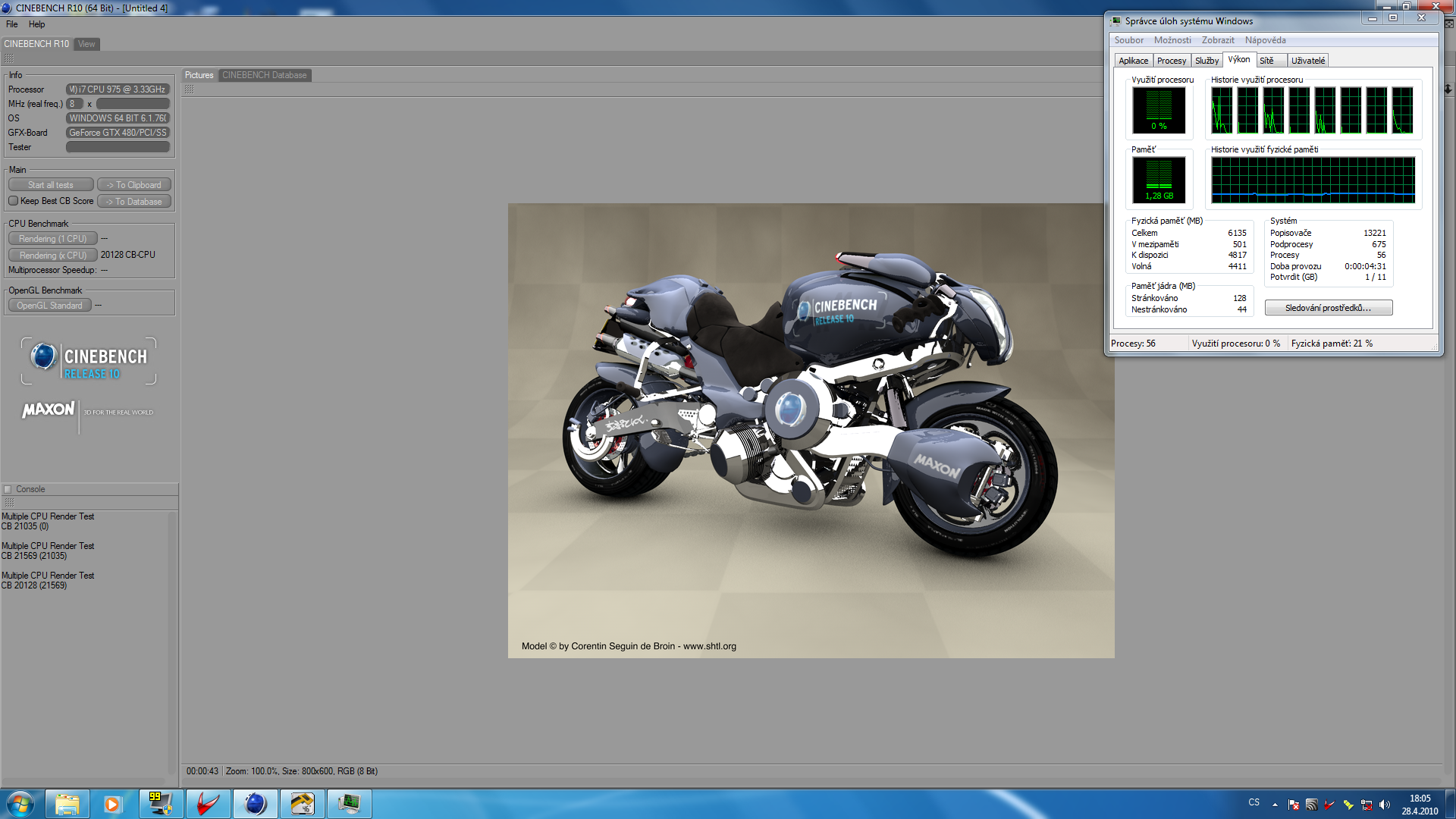Viewport: 1456px width, 819px height.
Task: Switch to CINEBENCH Database tab
Action: (265, 75)
